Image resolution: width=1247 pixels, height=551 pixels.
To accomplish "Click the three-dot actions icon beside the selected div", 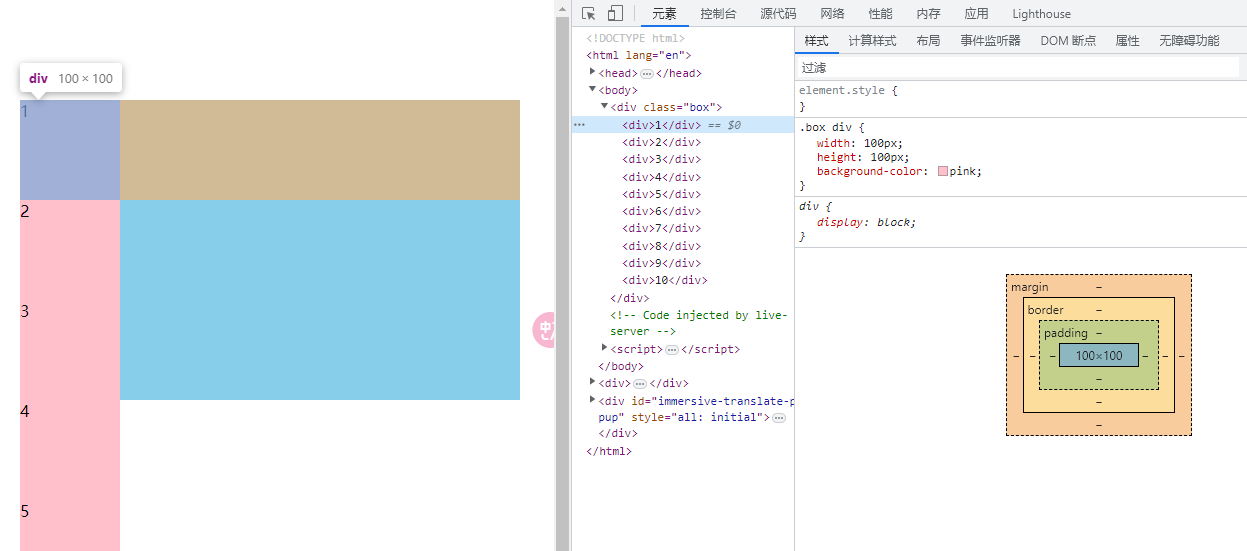I will coord(579,125).
